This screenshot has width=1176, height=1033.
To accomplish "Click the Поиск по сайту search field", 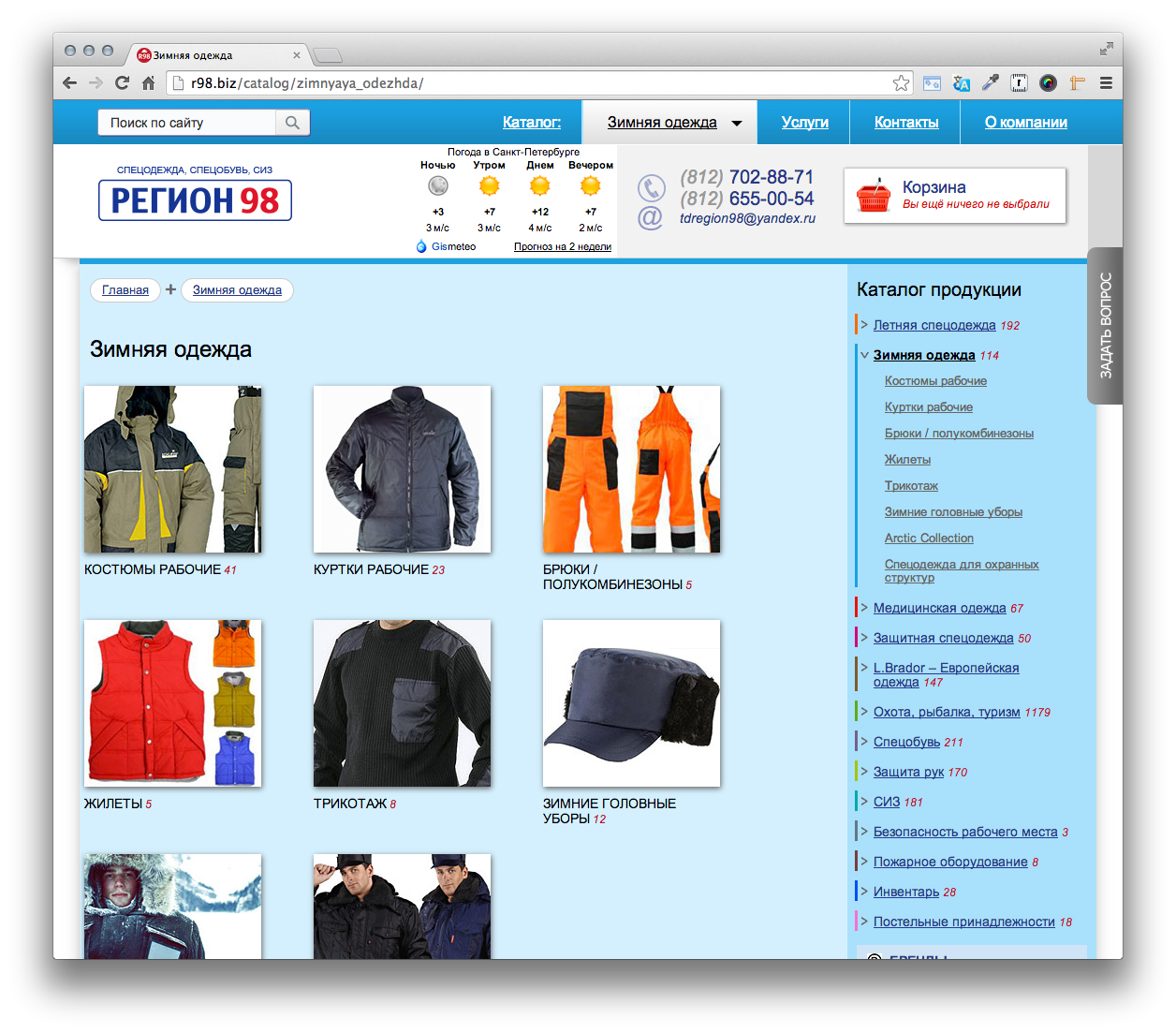I will click(187, 123).
